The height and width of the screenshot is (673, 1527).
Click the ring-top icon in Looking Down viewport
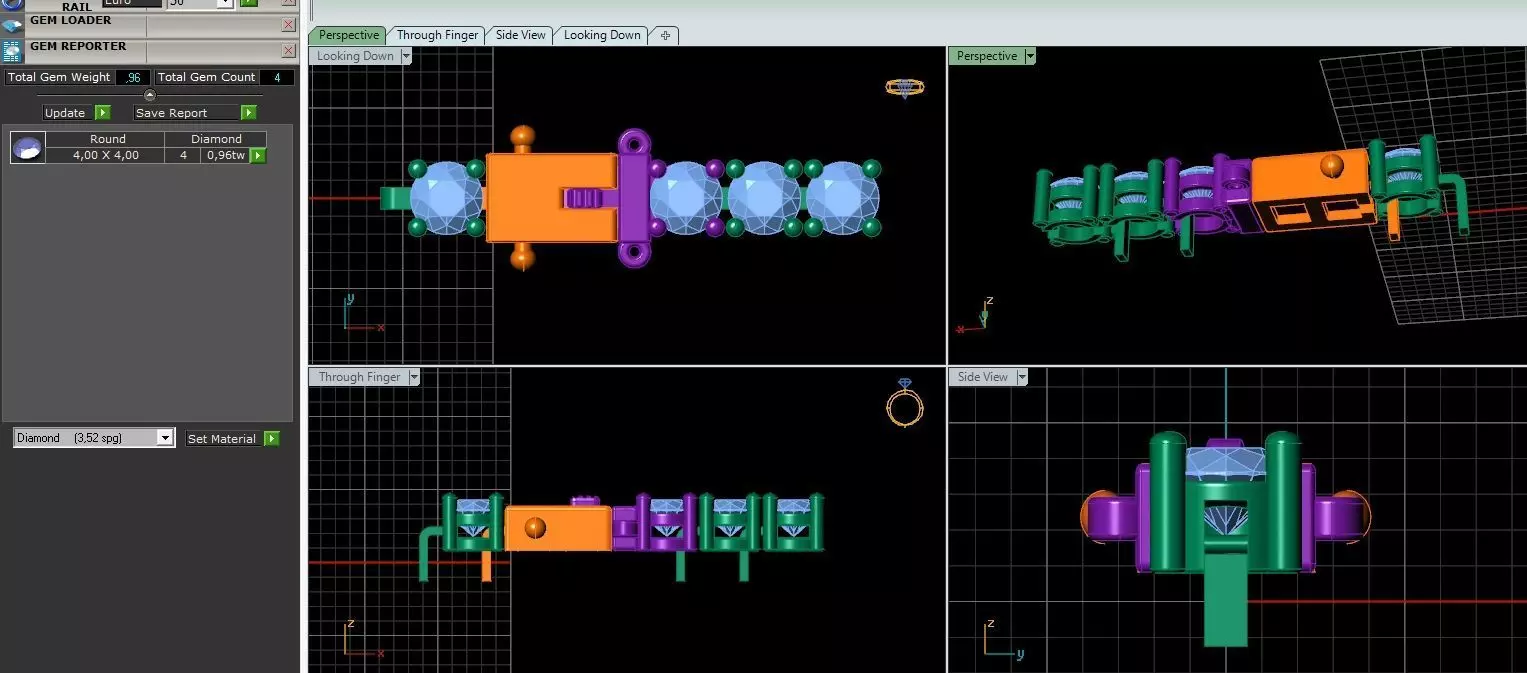tap(905, 88)
